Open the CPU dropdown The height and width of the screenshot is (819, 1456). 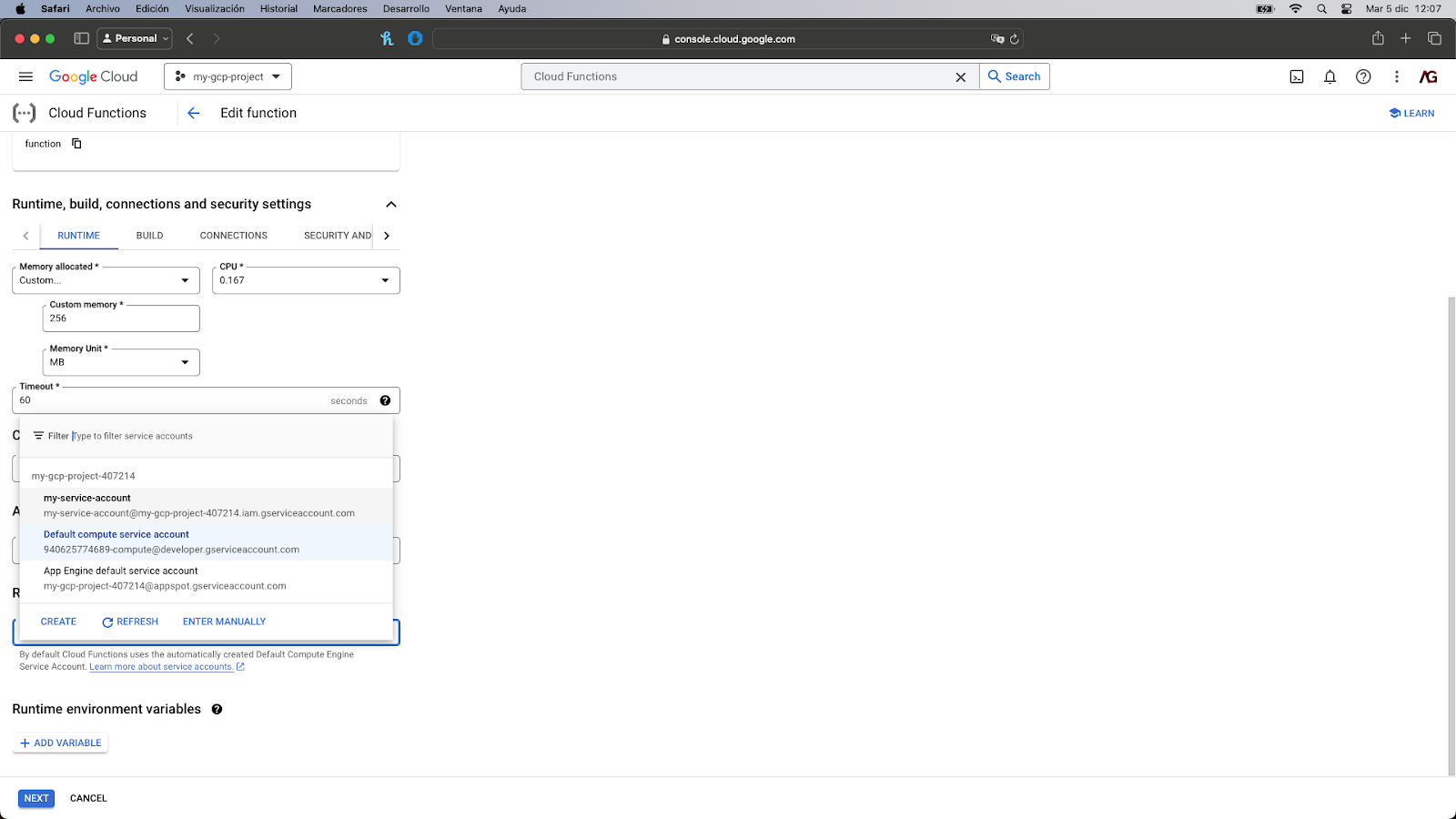(x=305, y=280)
